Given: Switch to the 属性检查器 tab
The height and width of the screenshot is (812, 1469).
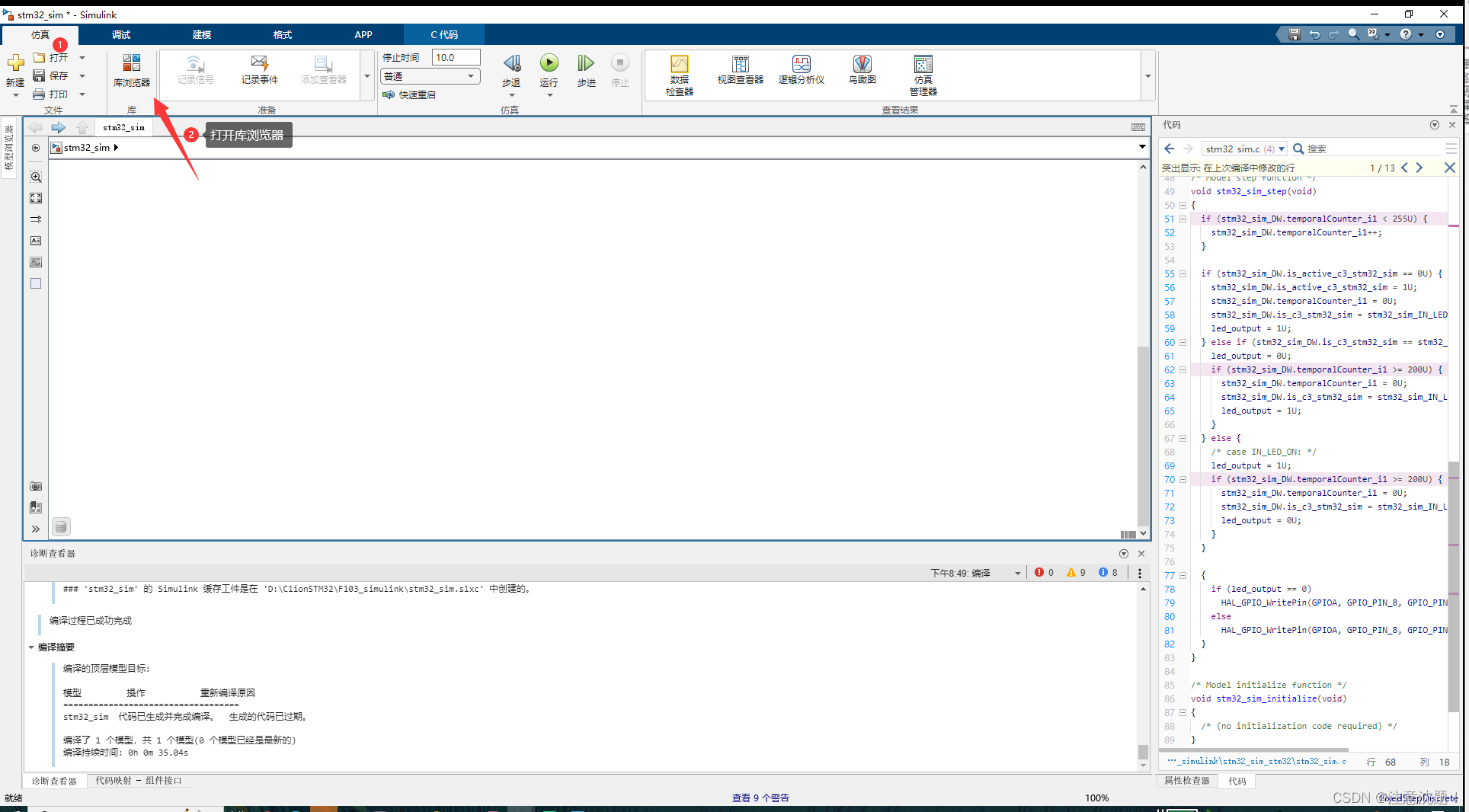Looking at the screenshot, I should 1187,780.
